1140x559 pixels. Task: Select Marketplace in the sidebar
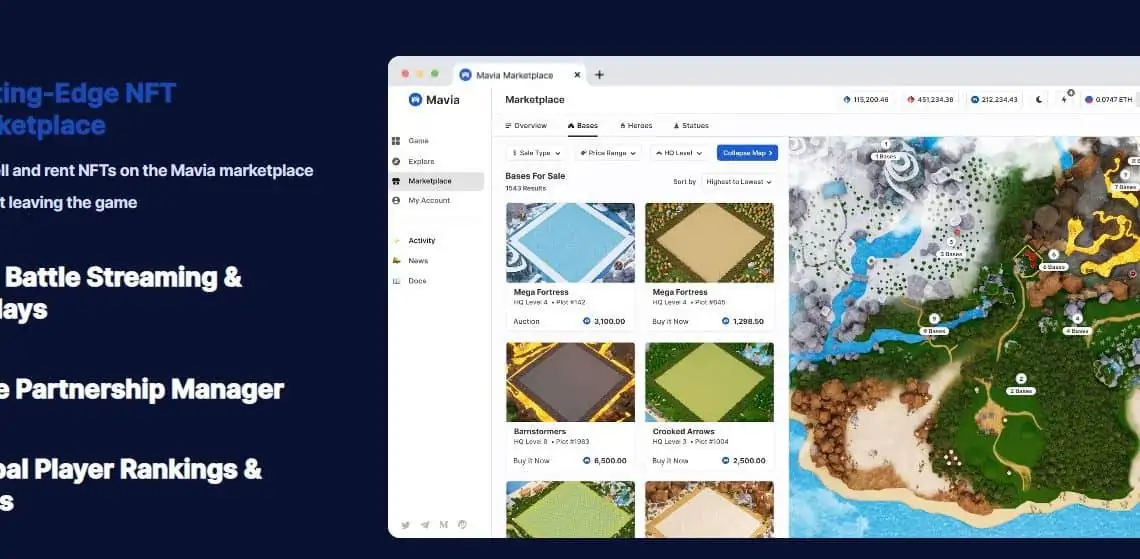[x=436, y=181]
